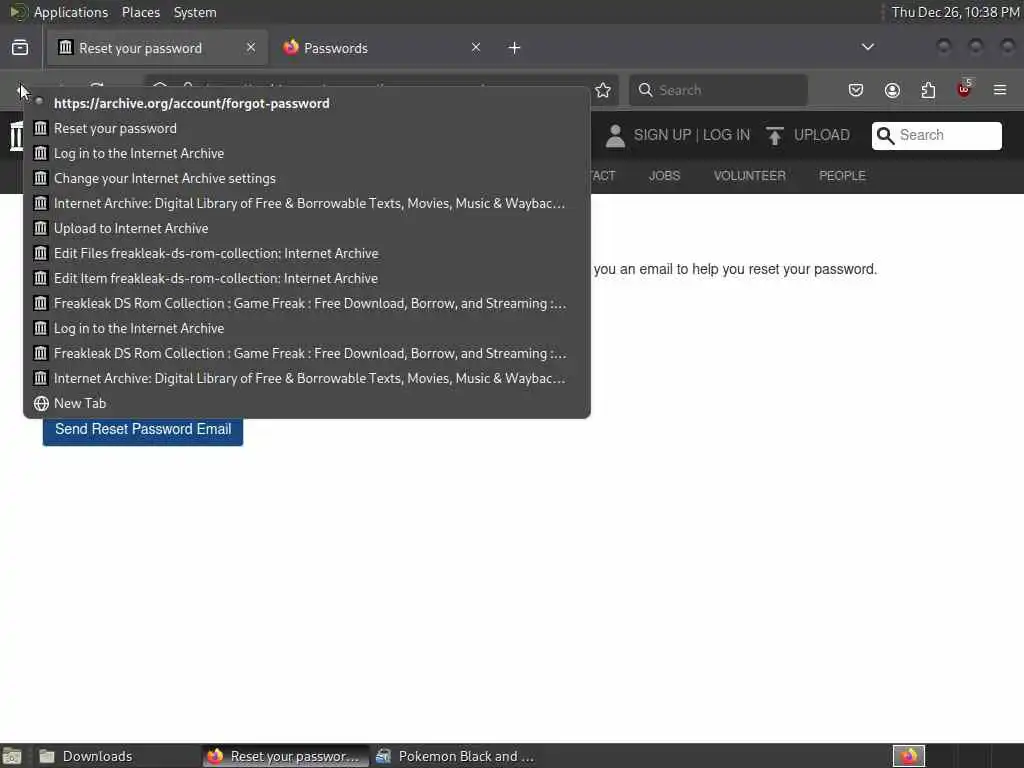This screenshot has width=1024, height=768.
Task: Close the Passwords tab
Action: [476, 48]
